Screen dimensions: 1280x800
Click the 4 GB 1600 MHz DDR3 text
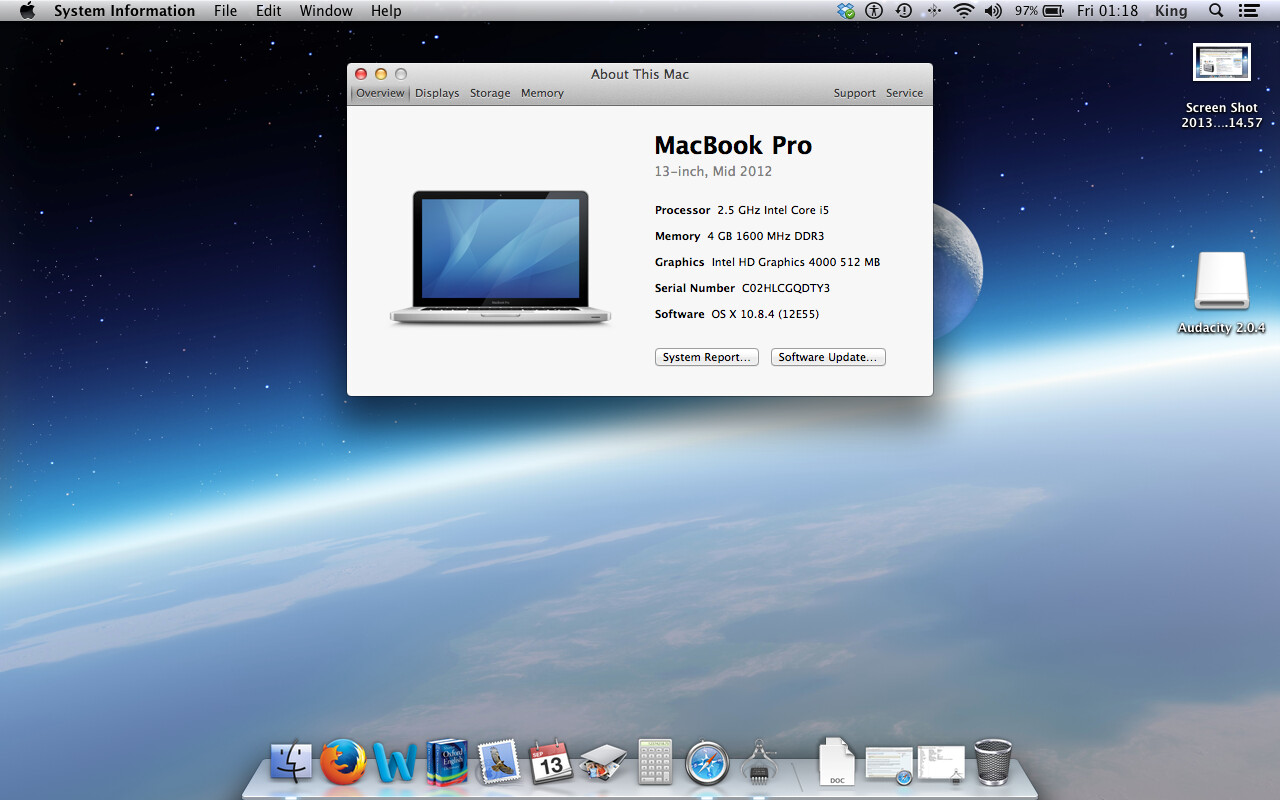tap(766, 236)
